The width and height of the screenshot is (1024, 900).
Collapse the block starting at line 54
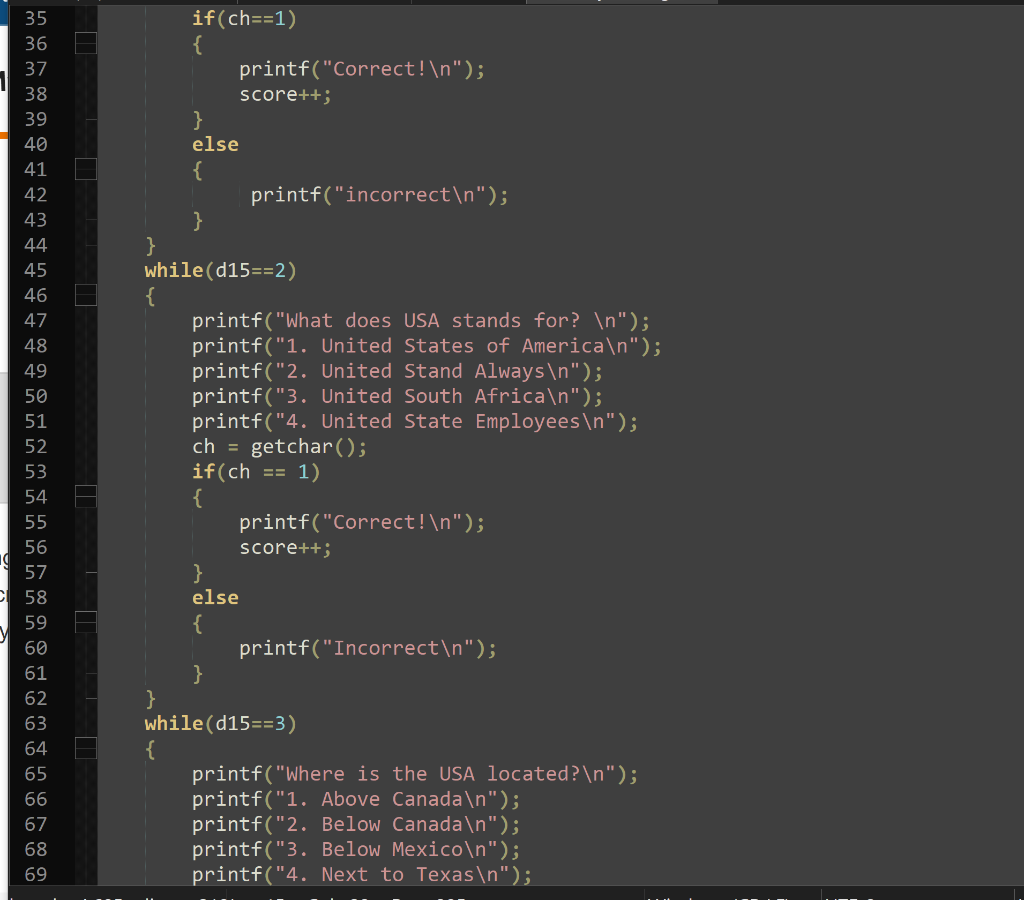click(86, 496)
